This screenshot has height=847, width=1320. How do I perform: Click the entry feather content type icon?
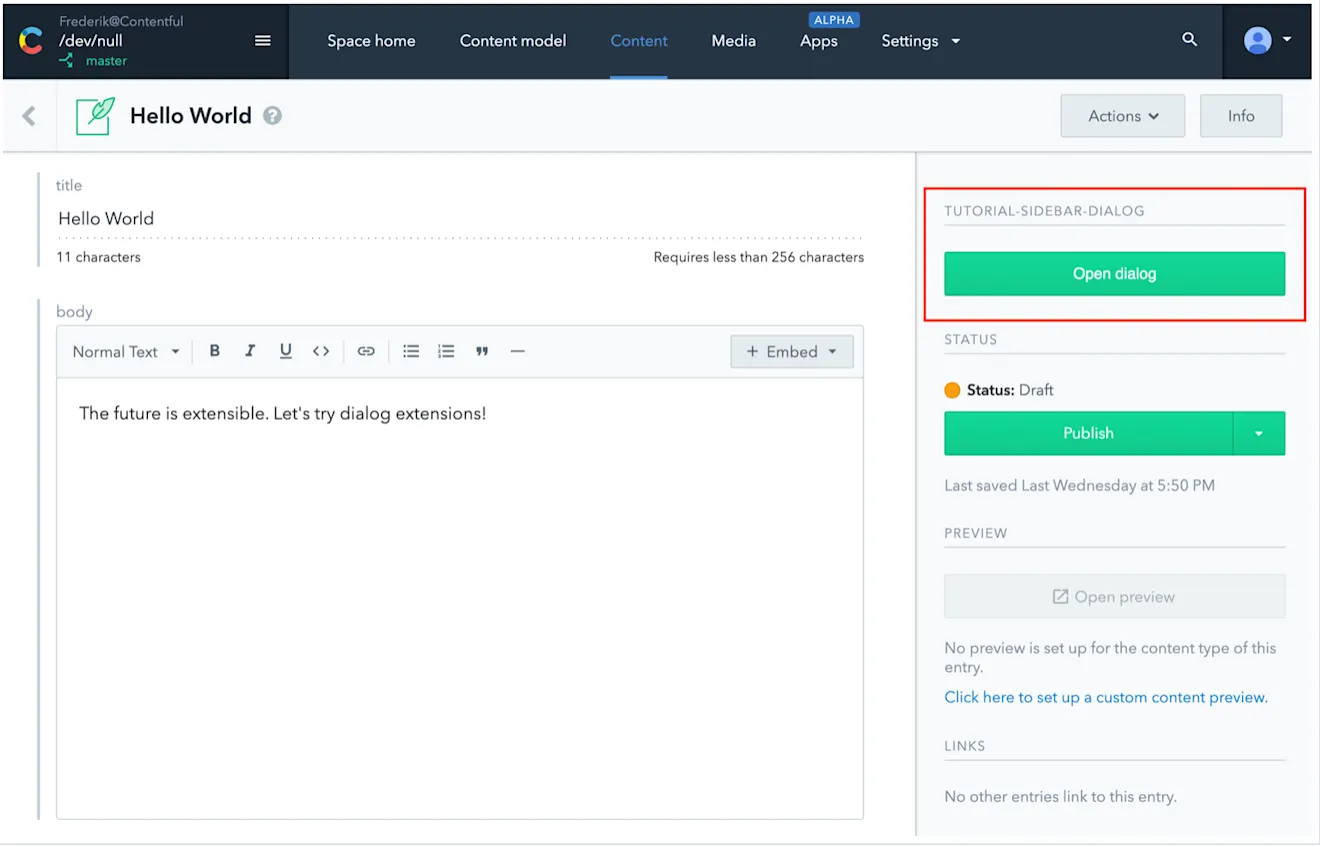[96, 116]
